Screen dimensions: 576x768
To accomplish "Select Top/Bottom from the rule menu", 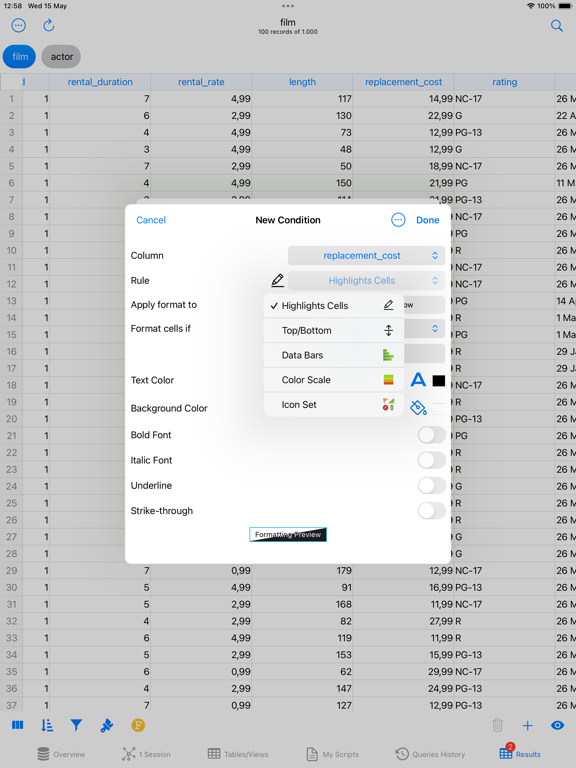I will coord(334,331).
